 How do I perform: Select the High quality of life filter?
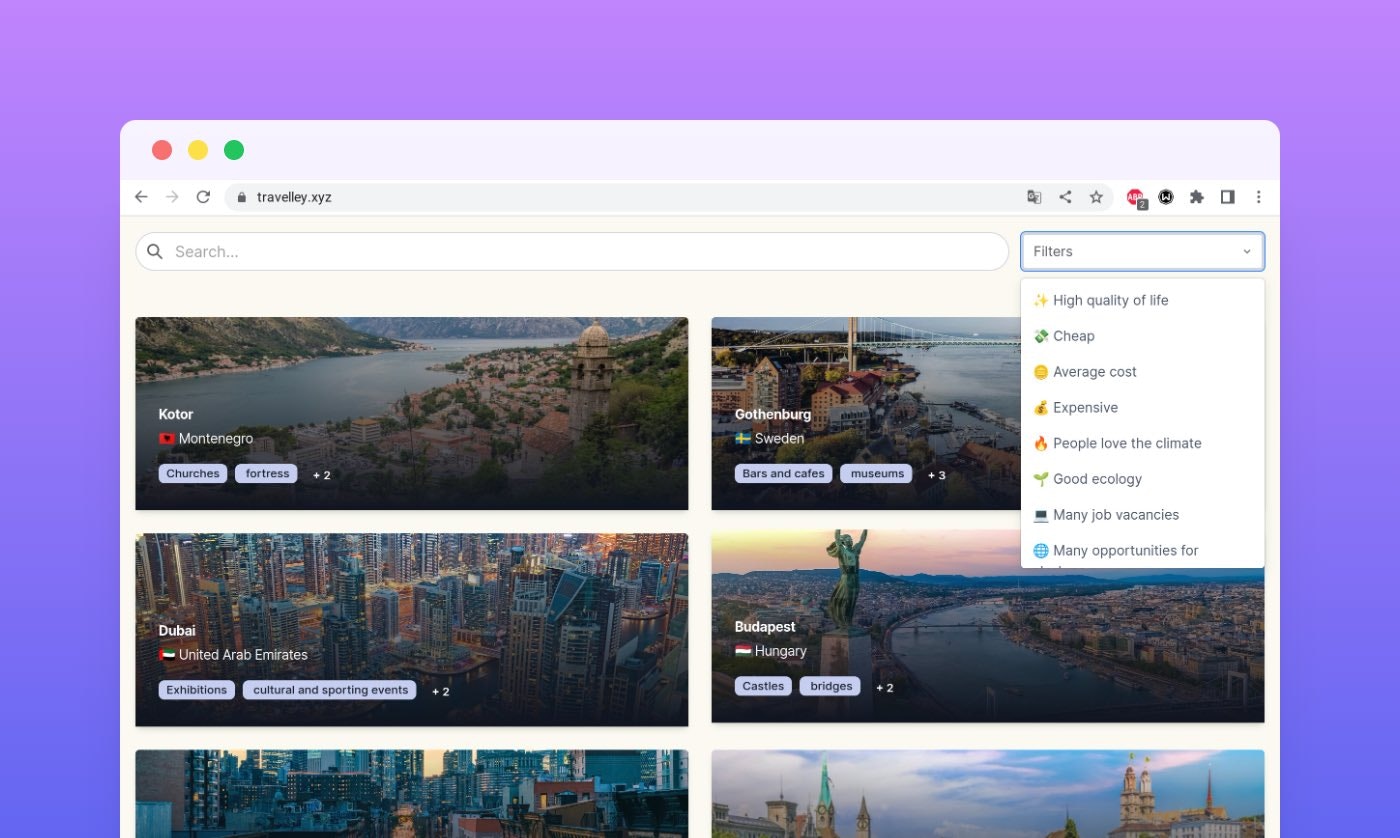(x=1142, y=300)
